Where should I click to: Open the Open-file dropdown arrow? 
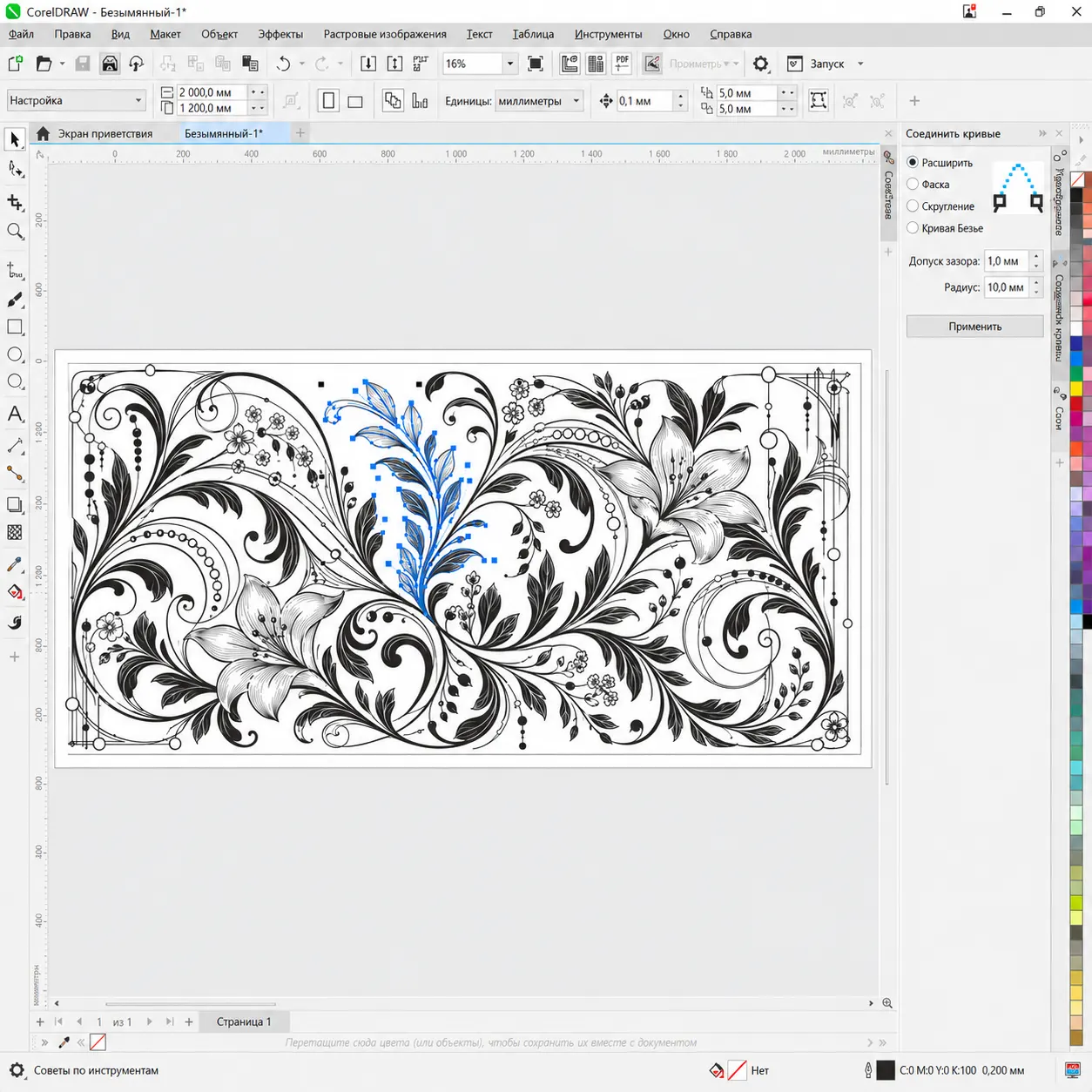(63, 64)
